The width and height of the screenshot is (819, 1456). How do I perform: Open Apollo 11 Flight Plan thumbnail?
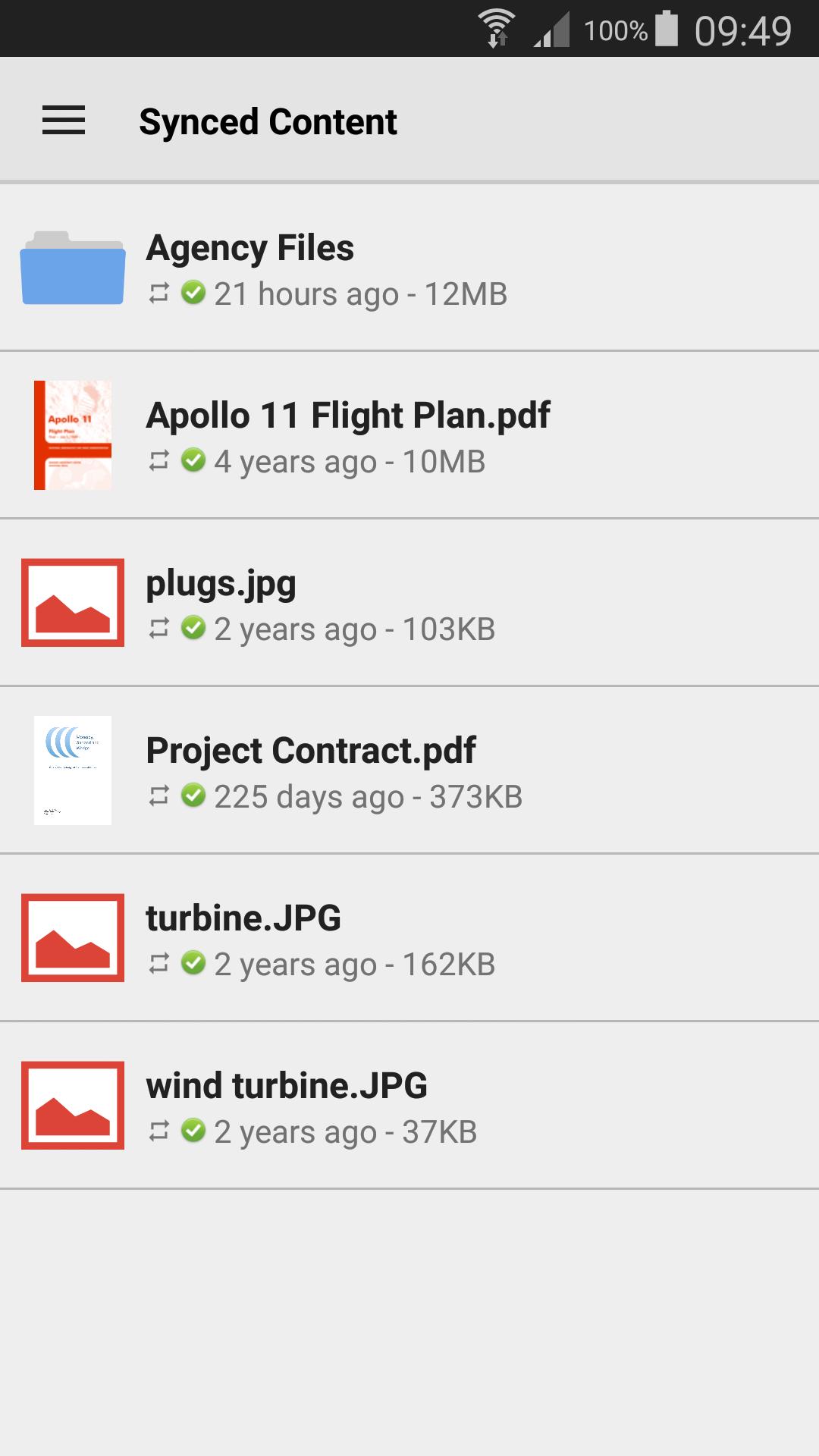click(73, 435)
